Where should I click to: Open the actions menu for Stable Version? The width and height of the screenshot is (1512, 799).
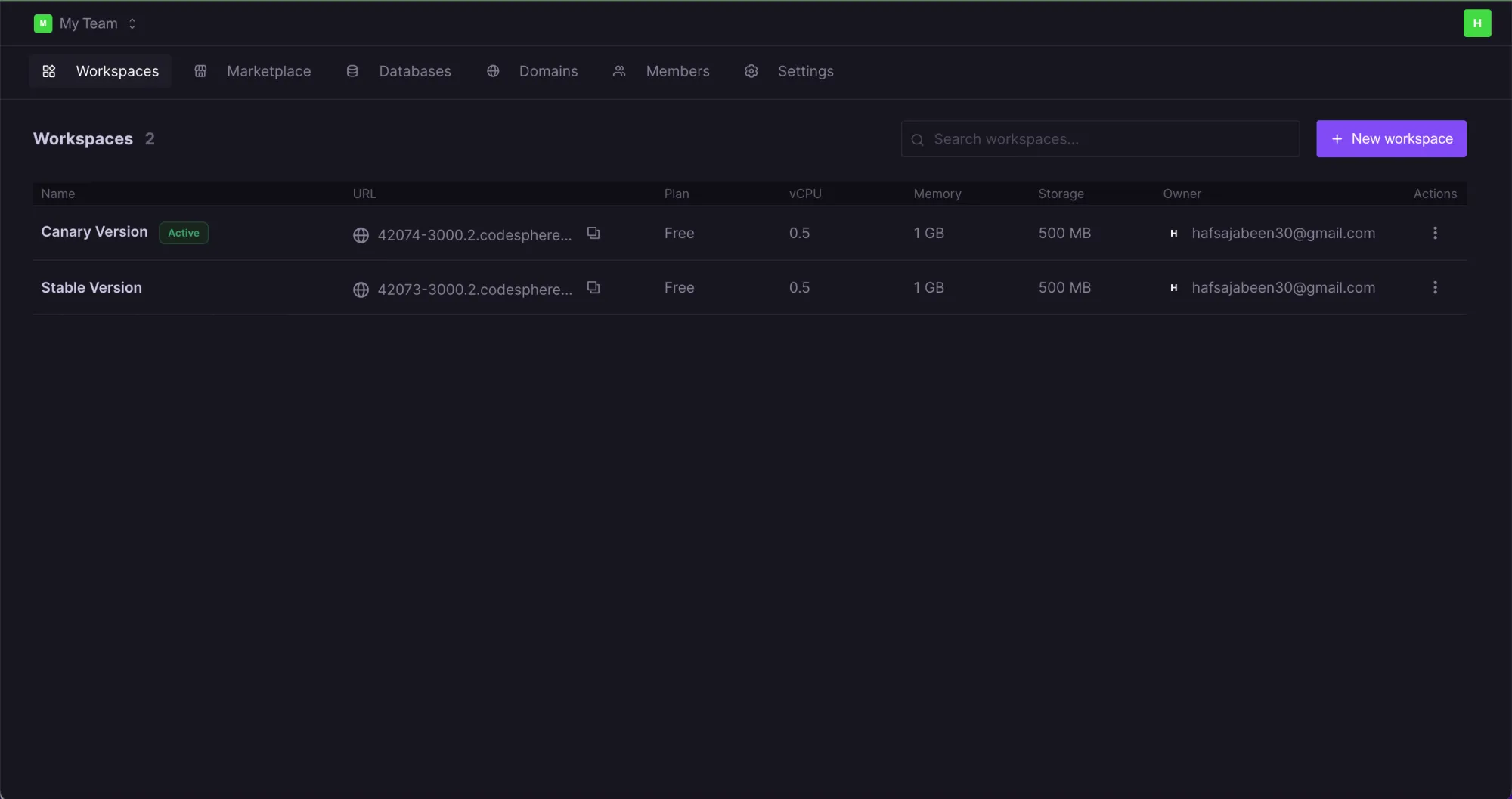click(x=1436, y=287)
